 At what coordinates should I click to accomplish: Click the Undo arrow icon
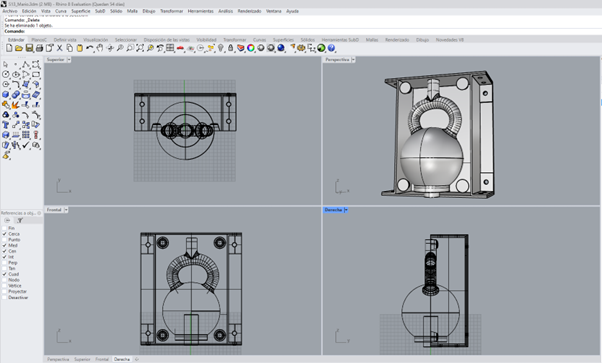(89, 48)
